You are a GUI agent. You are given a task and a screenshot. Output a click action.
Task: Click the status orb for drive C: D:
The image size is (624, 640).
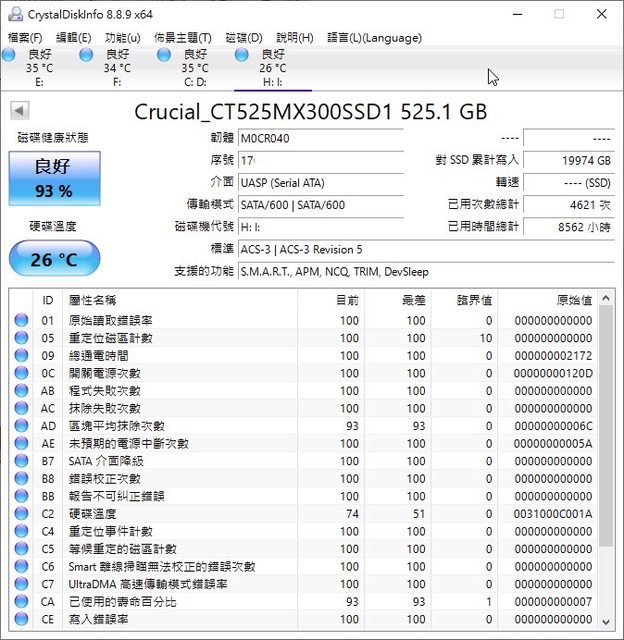[164, 55]
